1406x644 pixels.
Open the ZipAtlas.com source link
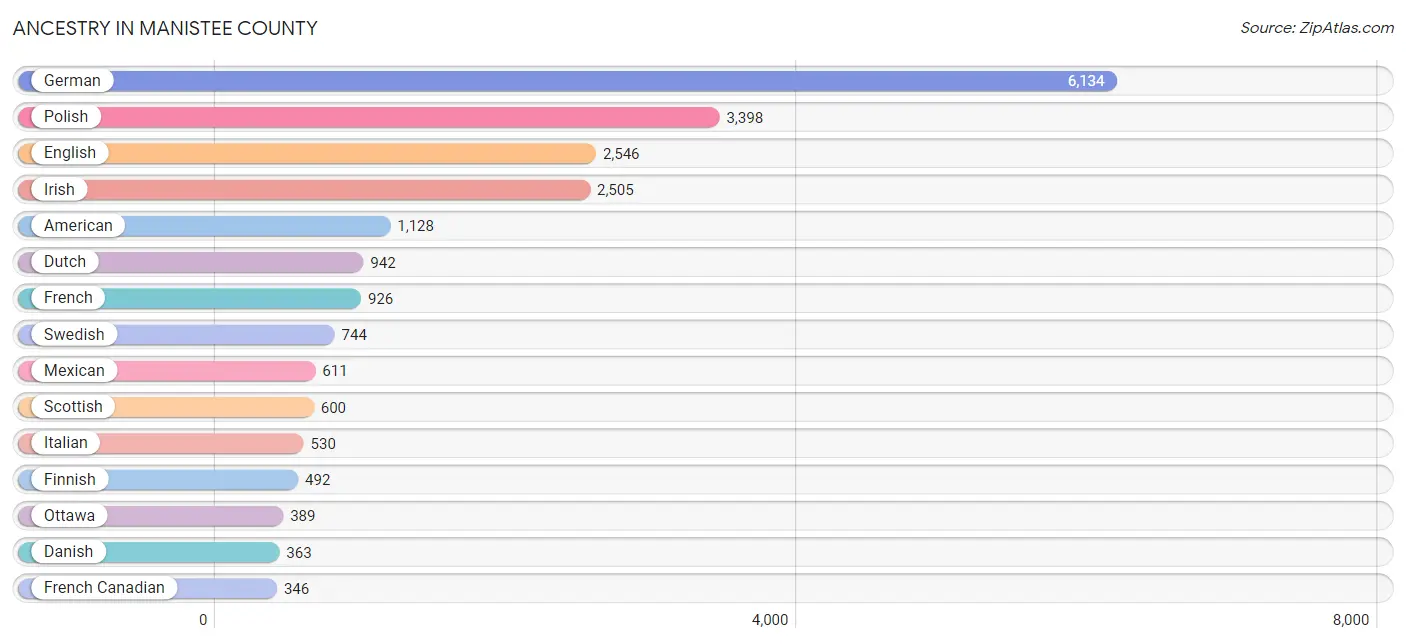1317,28
